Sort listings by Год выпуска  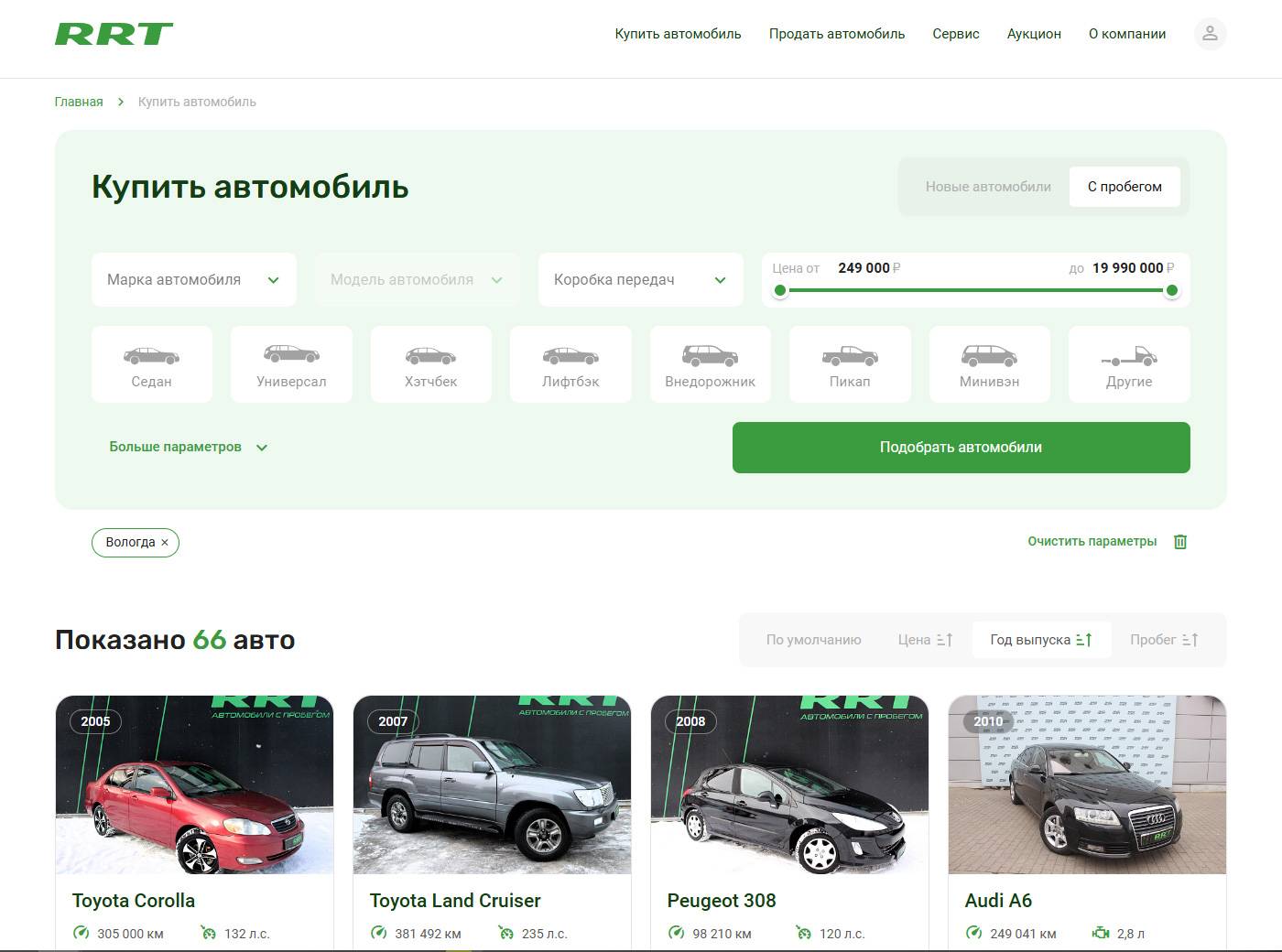1041,640
